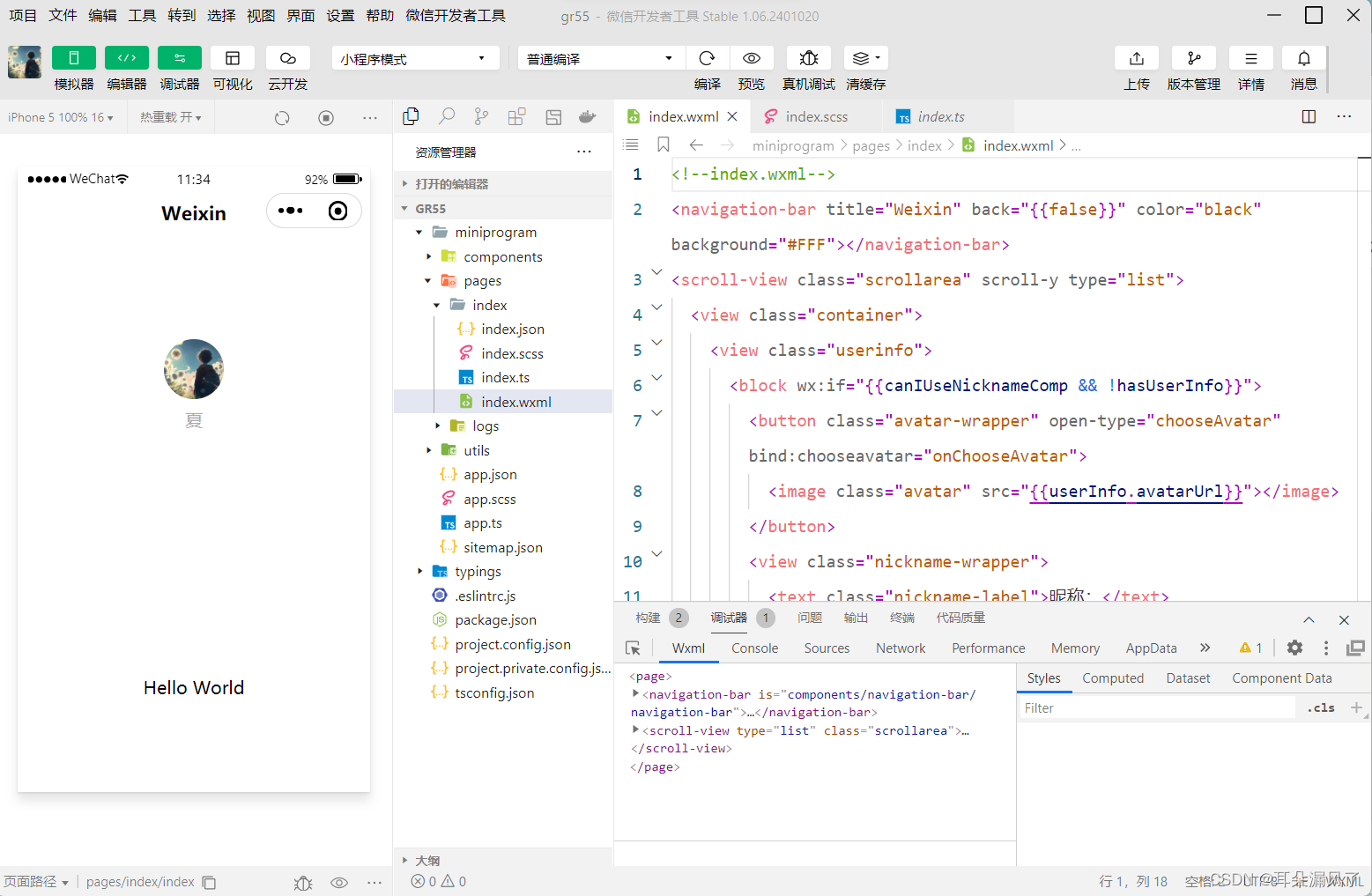
Task: Toggle the 调试器 panel button
Action: click(x=180, y=58)
